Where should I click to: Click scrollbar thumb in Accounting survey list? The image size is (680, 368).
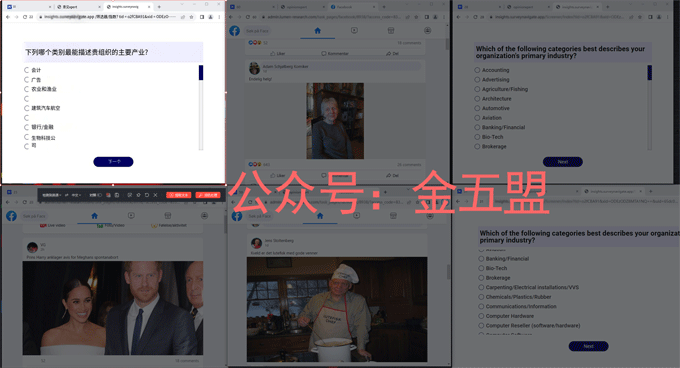click(650, 73)
